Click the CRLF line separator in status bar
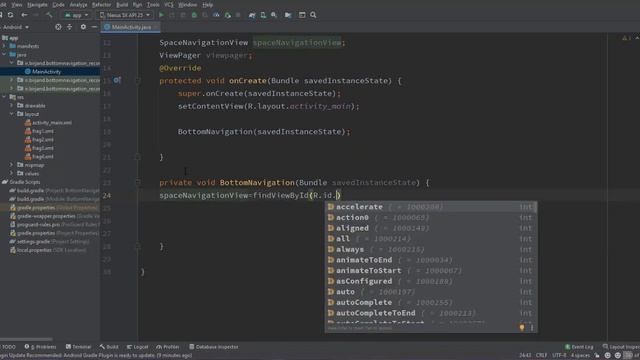The width and height of the screenshot is (640, 360). (541, 356)
